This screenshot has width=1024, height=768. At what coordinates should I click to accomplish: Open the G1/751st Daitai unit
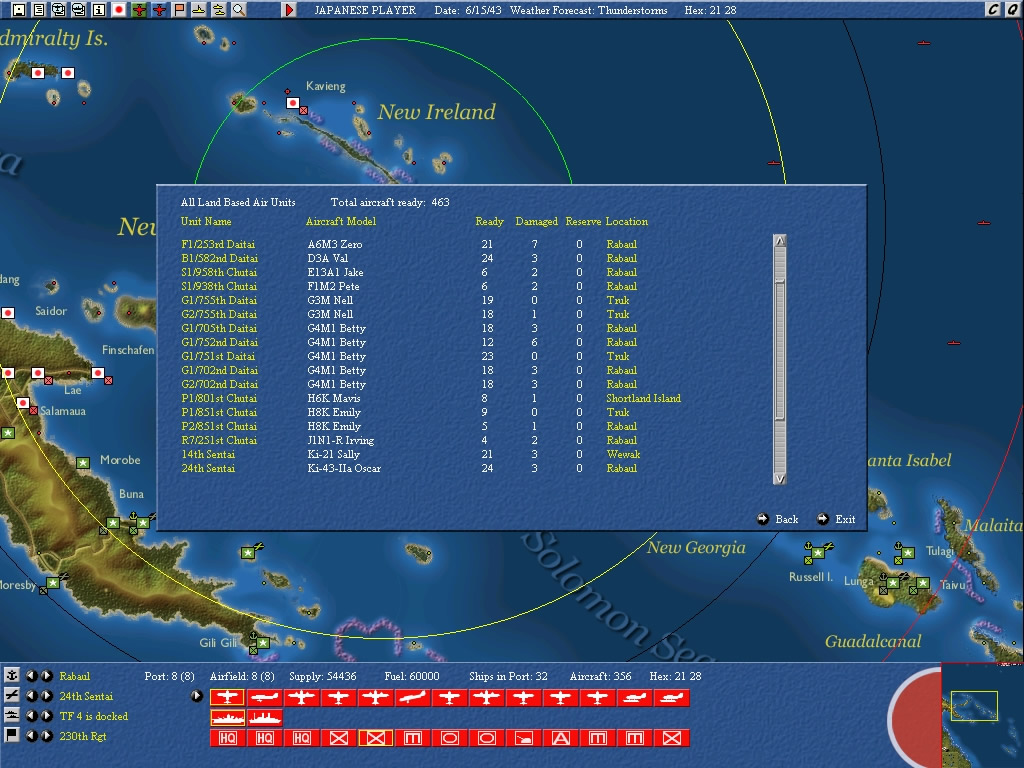coord(218,357)
